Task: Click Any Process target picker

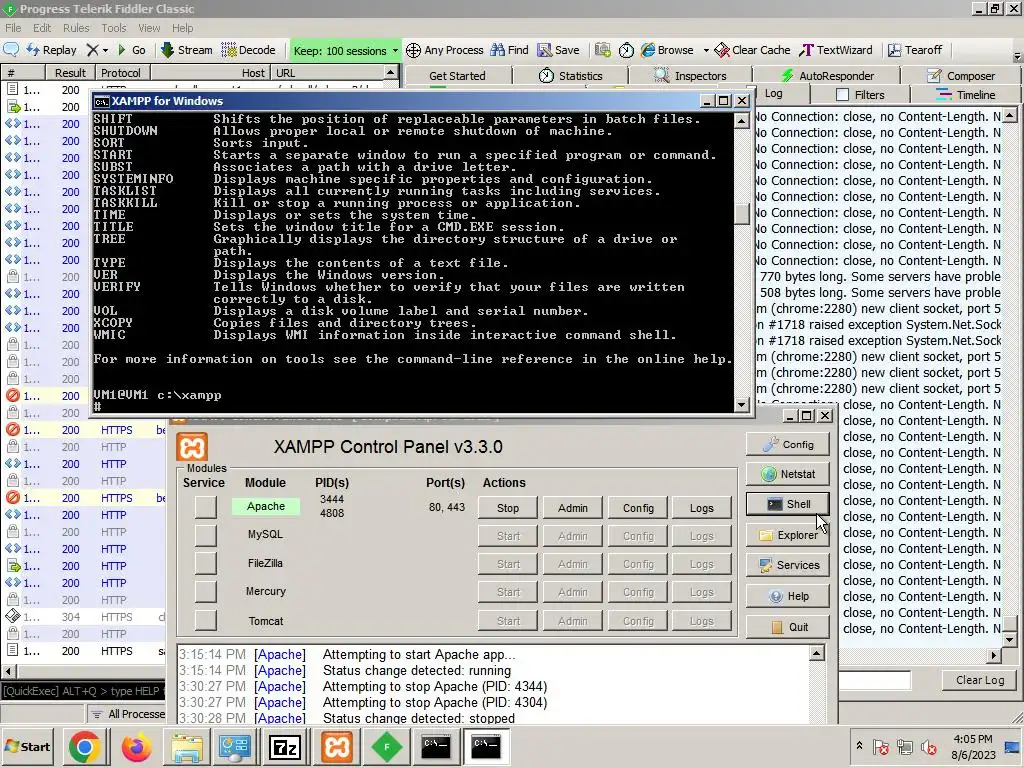Action: tap(445, 50)
